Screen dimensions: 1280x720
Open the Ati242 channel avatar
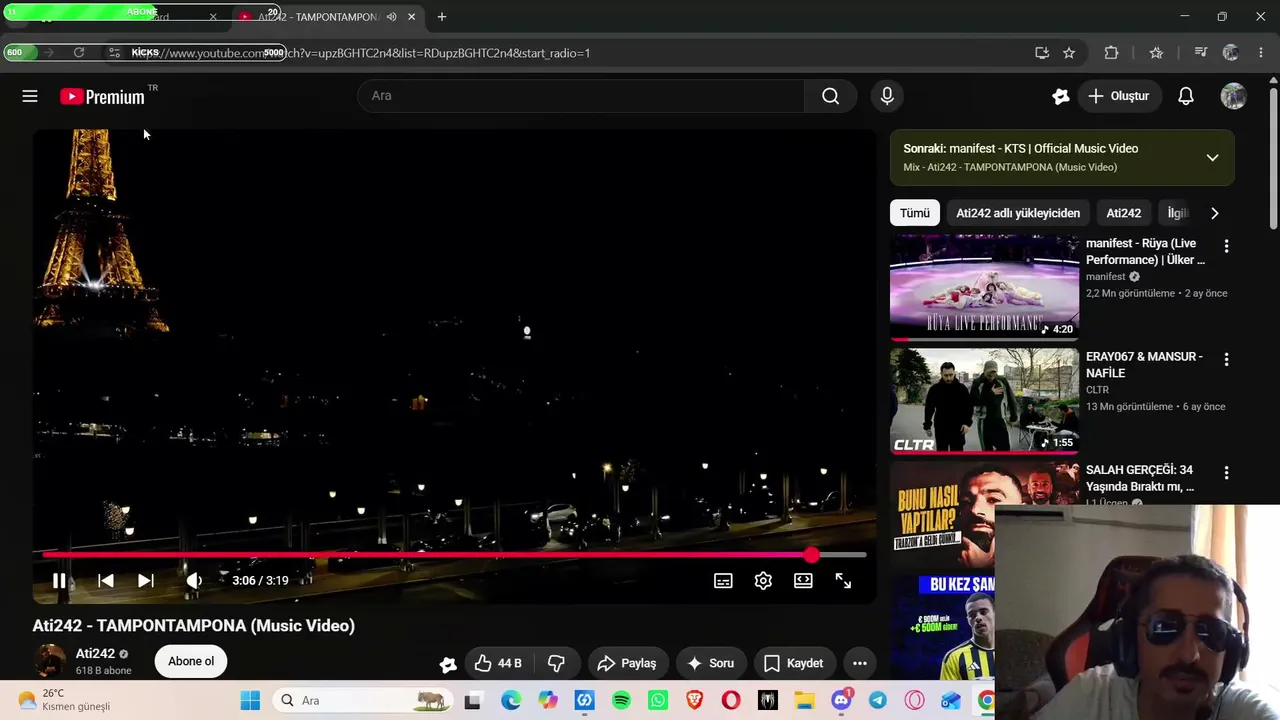click(50, 661)
